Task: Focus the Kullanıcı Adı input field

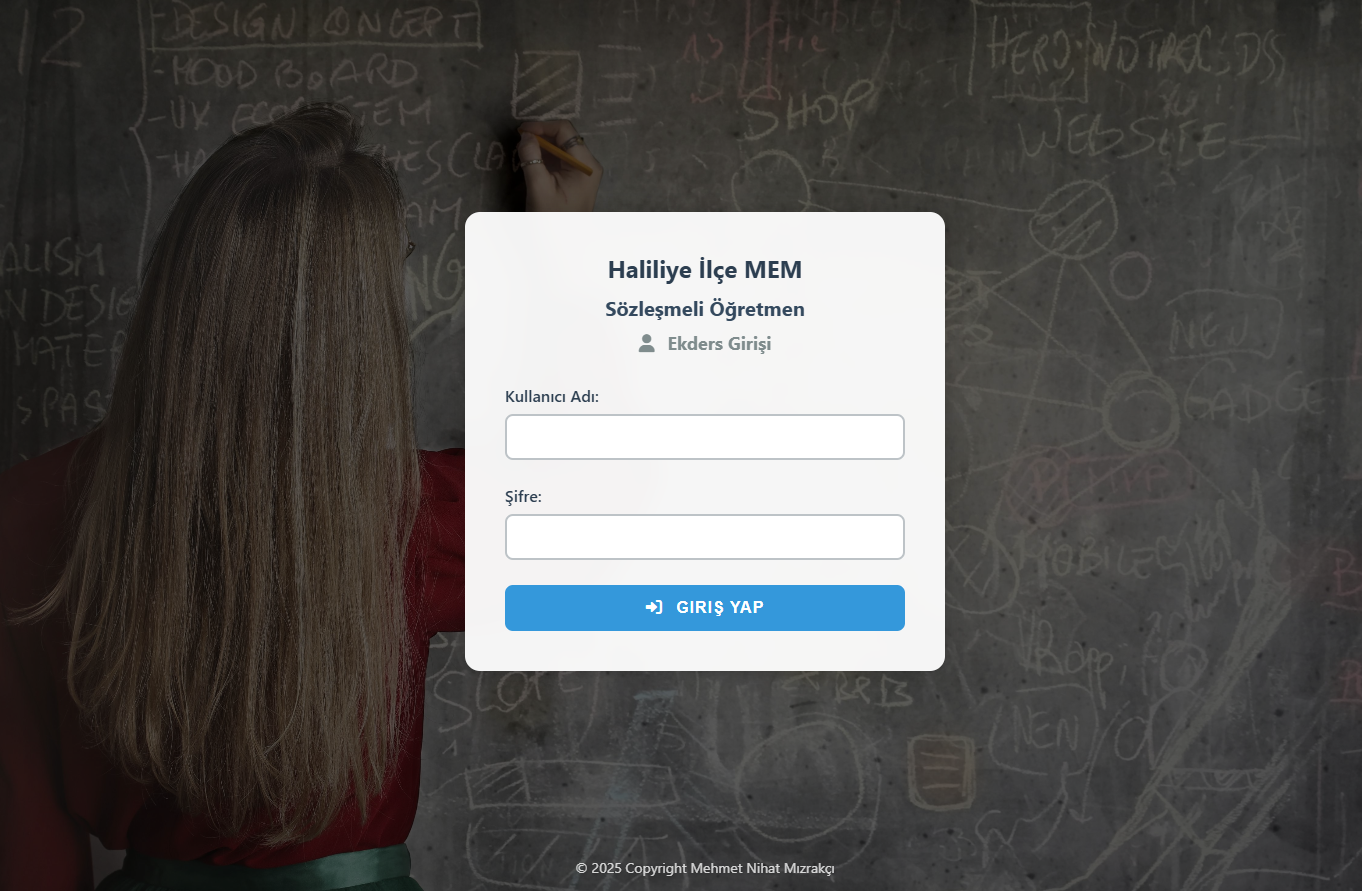Action: coord(705,437)
